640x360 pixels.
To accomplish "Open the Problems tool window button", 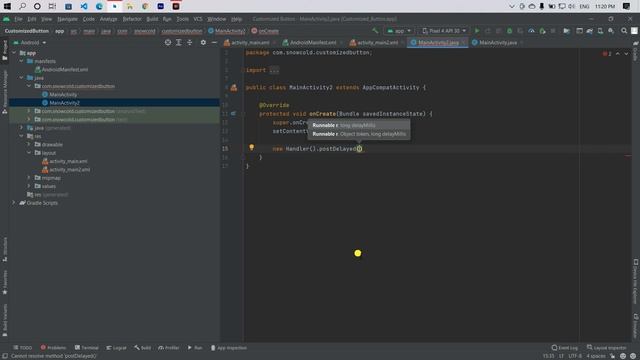I will (53, 348).
